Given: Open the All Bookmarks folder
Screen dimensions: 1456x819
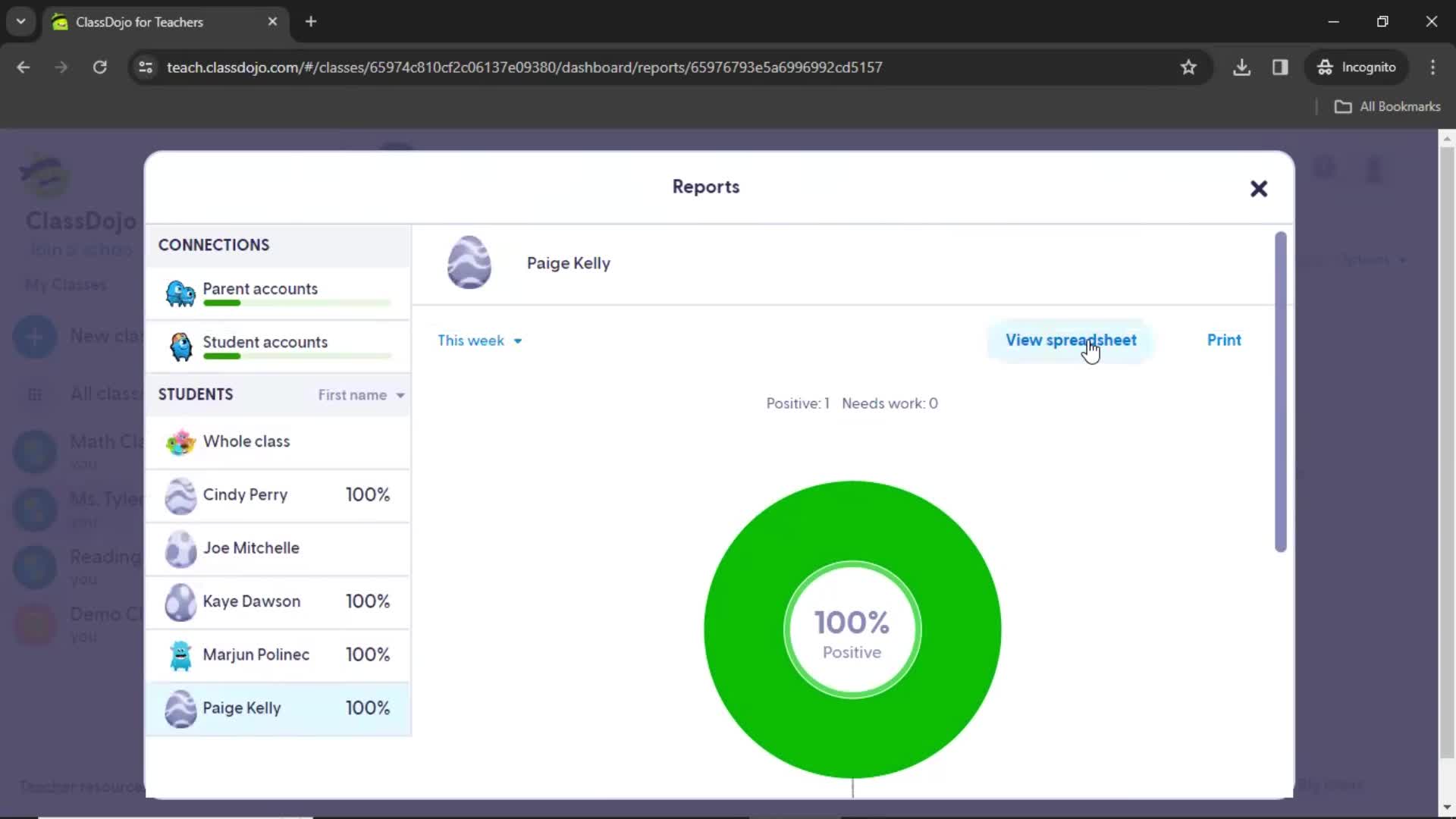Looking at the screenshot, I should tap(1388, 107).
